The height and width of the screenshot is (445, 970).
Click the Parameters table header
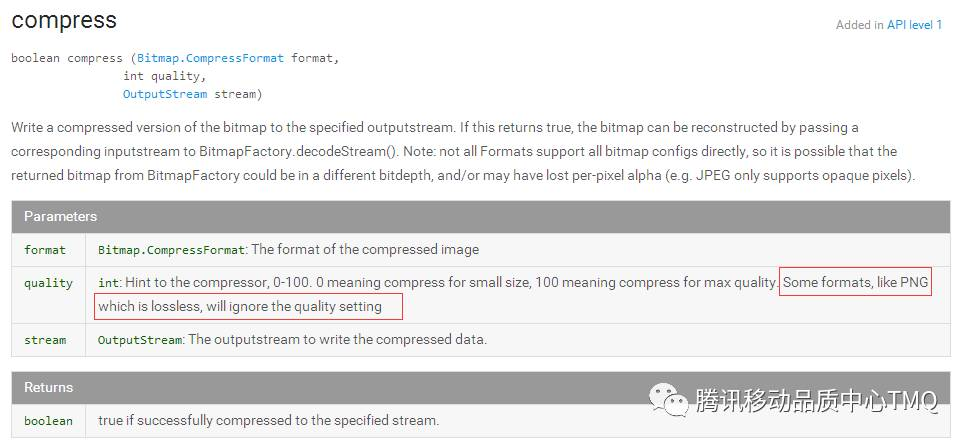point(481,217)
